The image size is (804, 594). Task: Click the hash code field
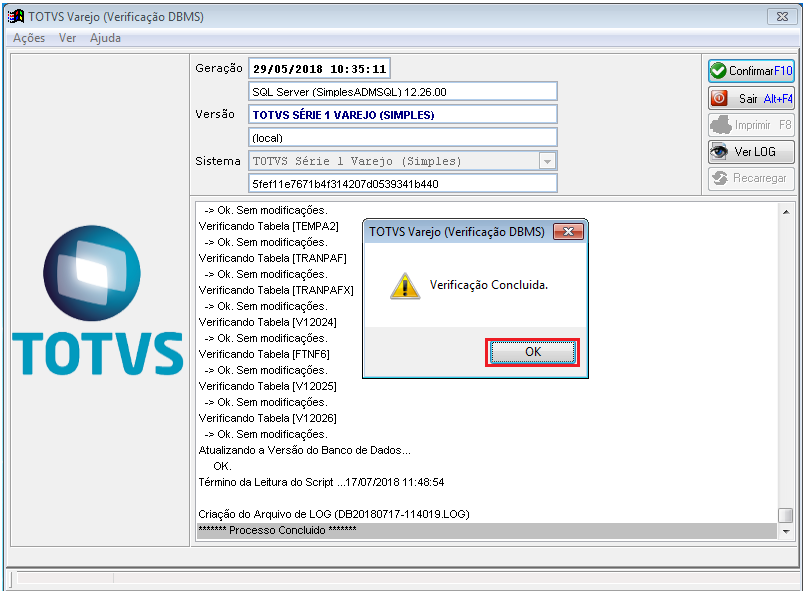403,184
